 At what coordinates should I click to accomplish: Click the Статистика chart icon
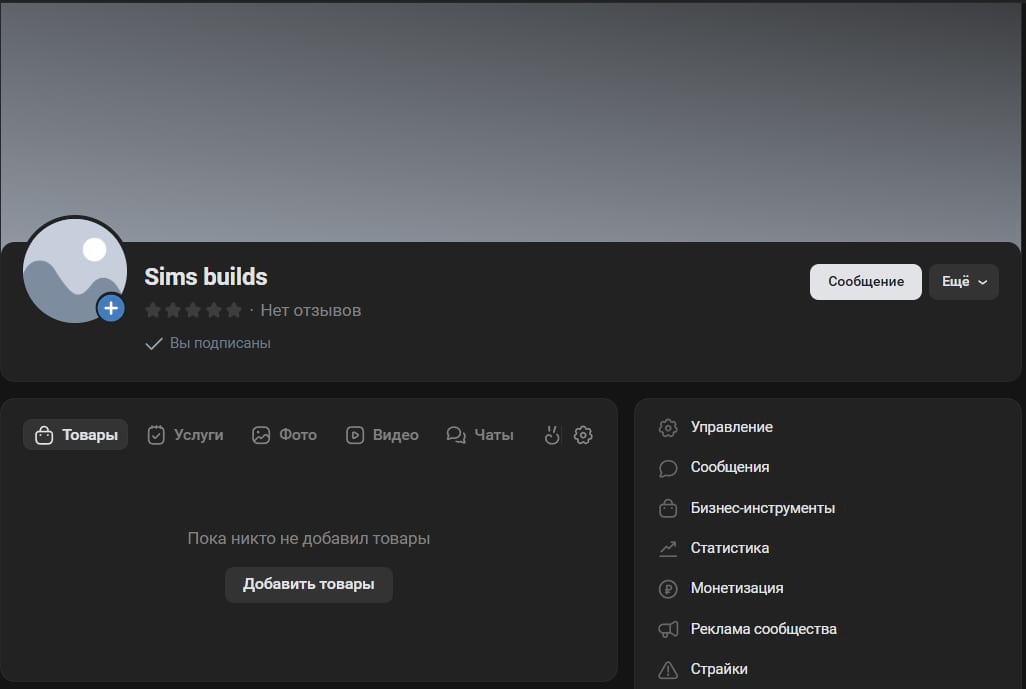[668, 548]
